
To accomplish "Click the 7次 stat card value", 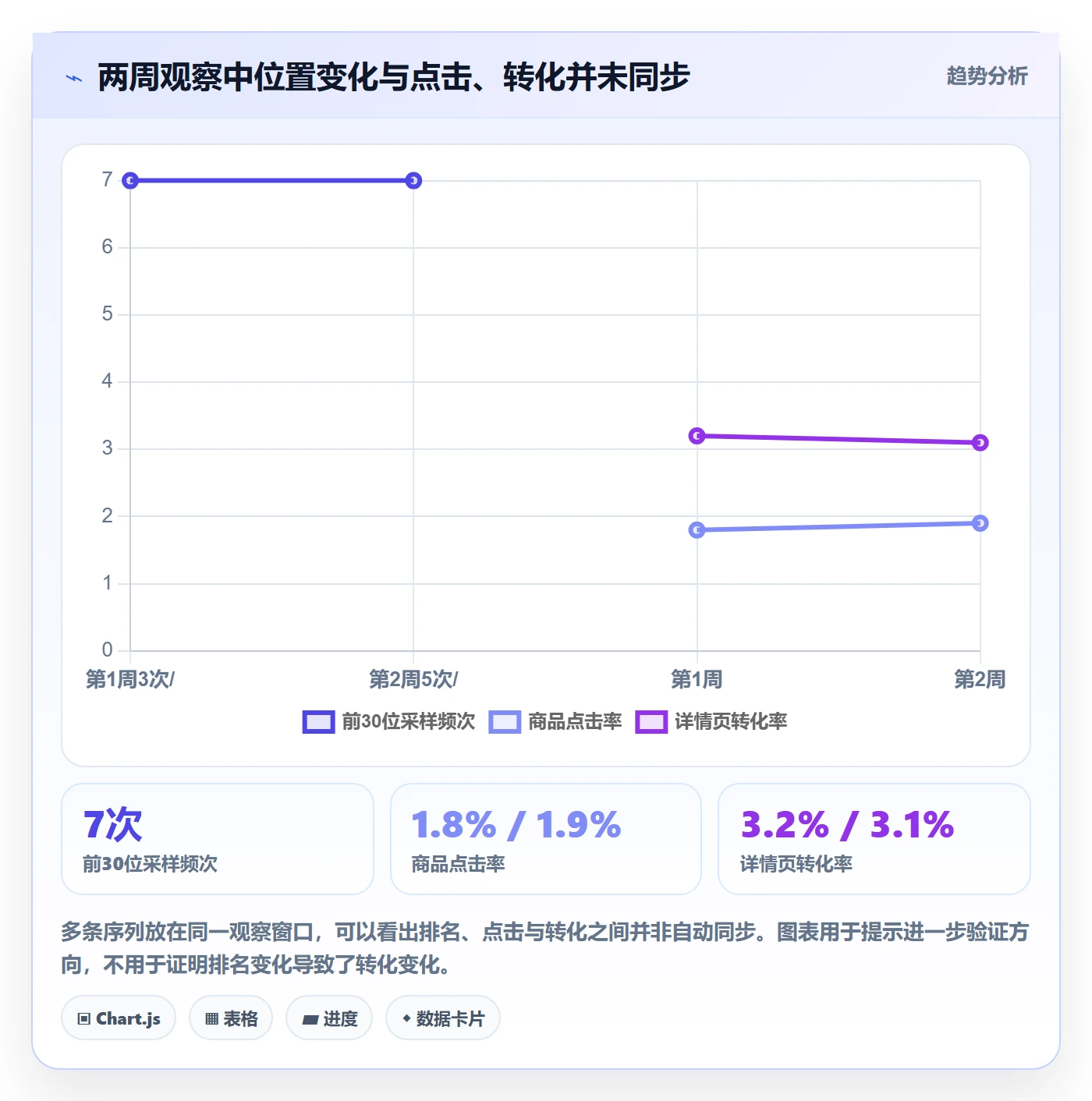I will pyautogui.click(x=113, y=825).
